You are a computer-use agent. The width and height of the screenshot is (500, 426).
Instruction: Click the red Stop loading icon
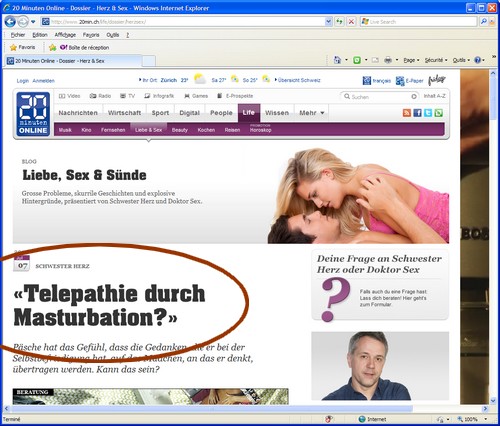coord(351,22)
